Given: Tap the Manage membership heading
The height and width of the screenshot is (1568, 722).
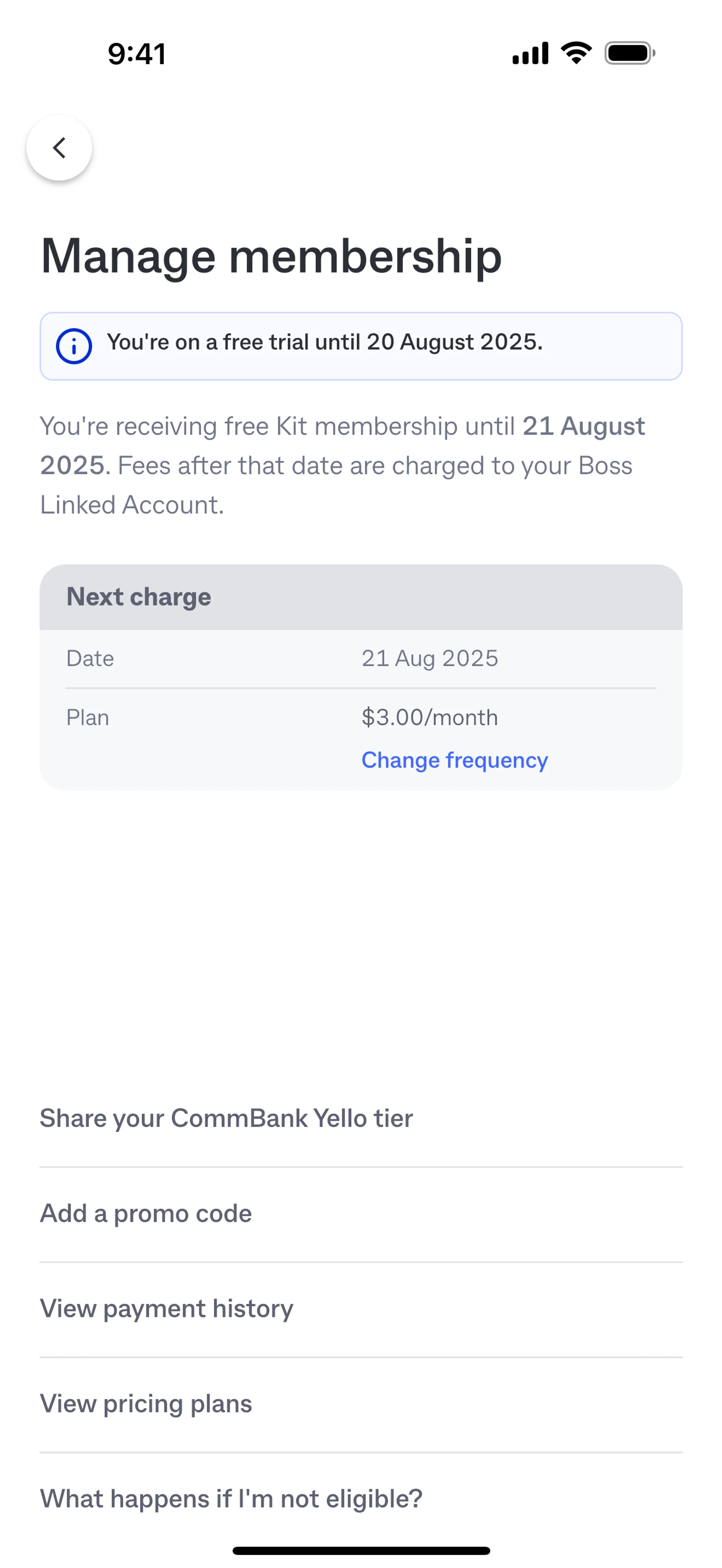Looking at the screenshot, I should (272, 256).
